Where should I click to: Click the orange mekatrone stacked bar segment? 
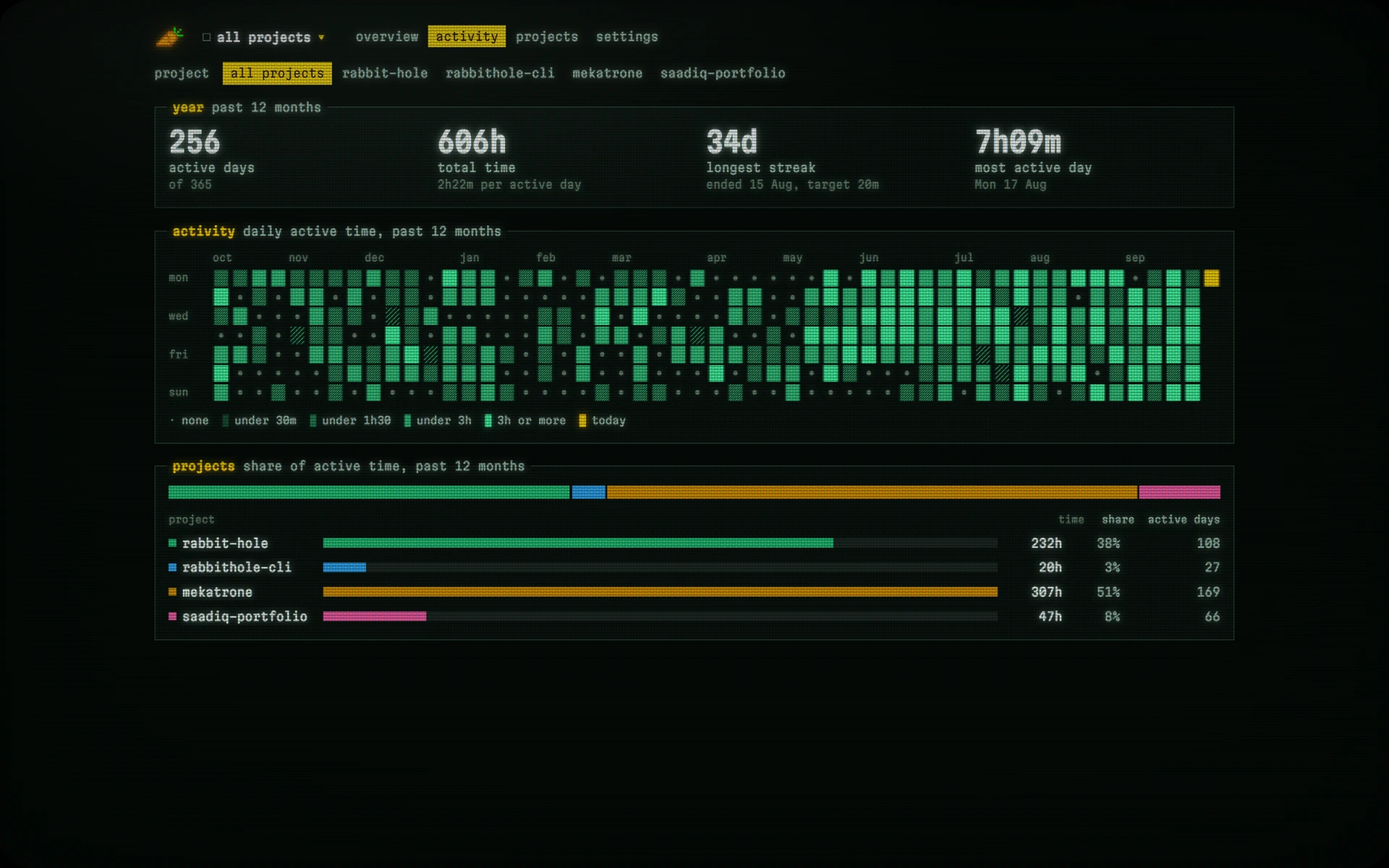(x=872, y=493)
